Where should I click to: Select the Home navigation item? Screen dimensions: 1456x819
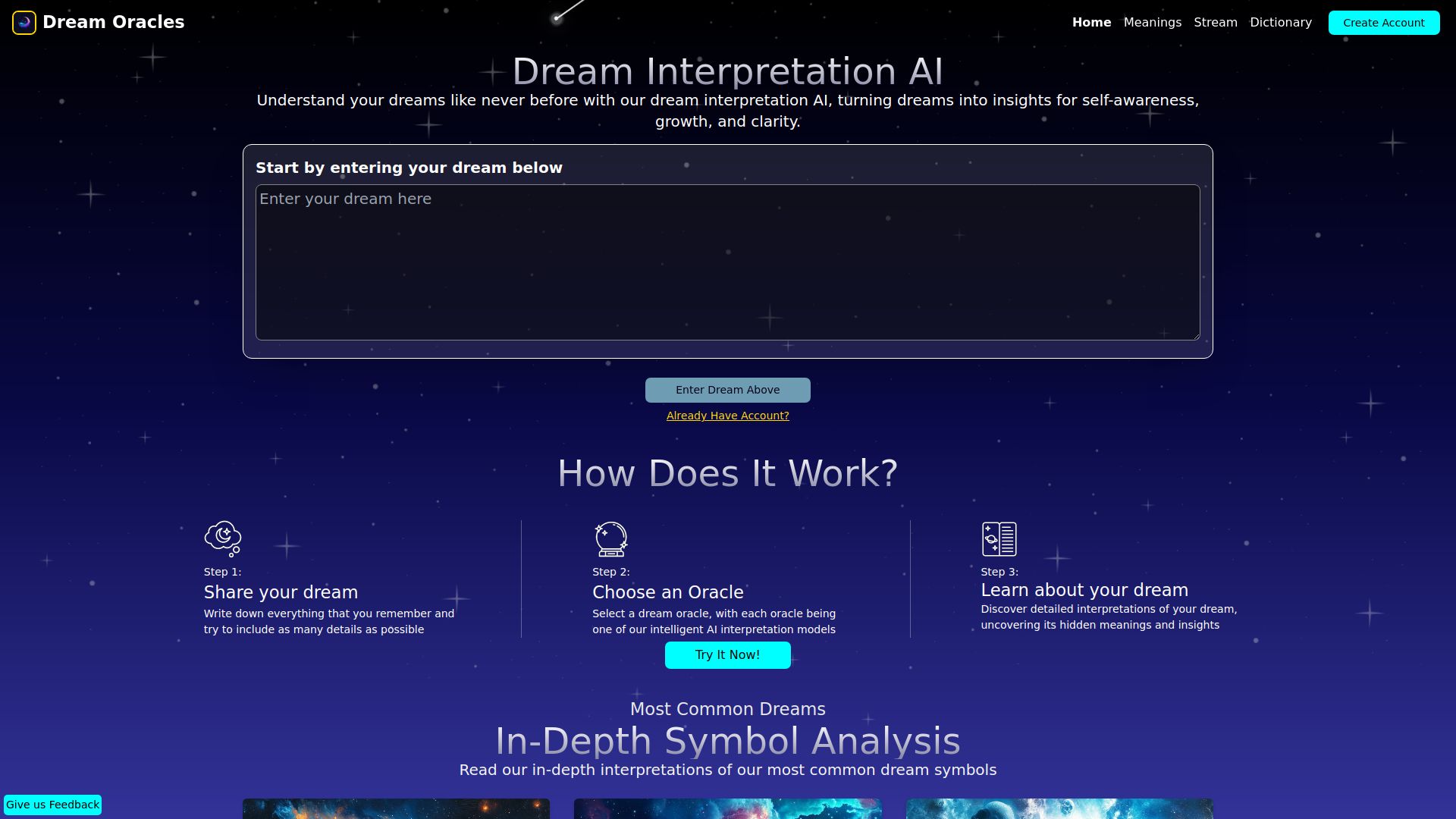pyautogui.click(x=1091, y=22)
